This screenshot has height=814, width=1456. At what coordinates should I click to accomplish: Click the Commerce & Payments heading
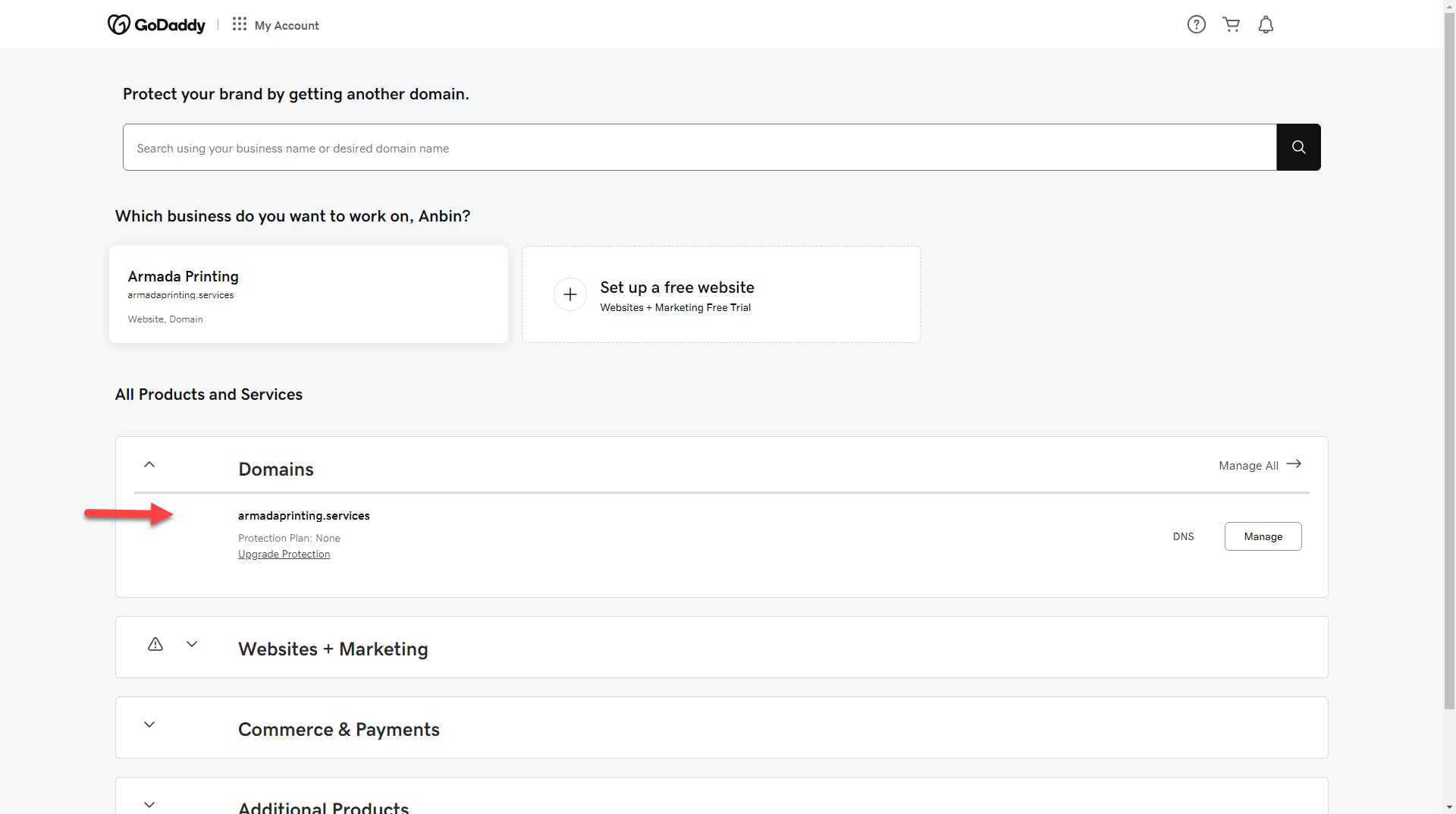click(x=339, y=730)
